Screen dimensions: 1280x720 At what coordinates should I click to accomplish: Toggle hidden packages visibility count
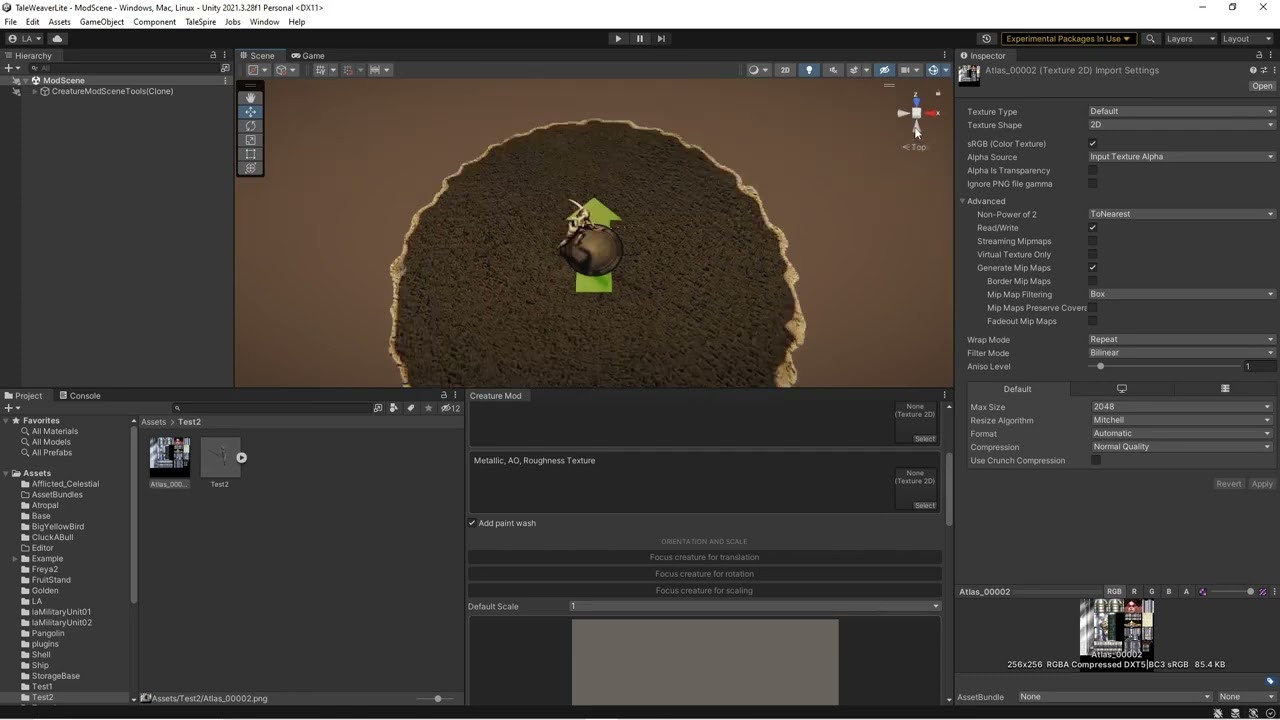[x=450, y=408]
